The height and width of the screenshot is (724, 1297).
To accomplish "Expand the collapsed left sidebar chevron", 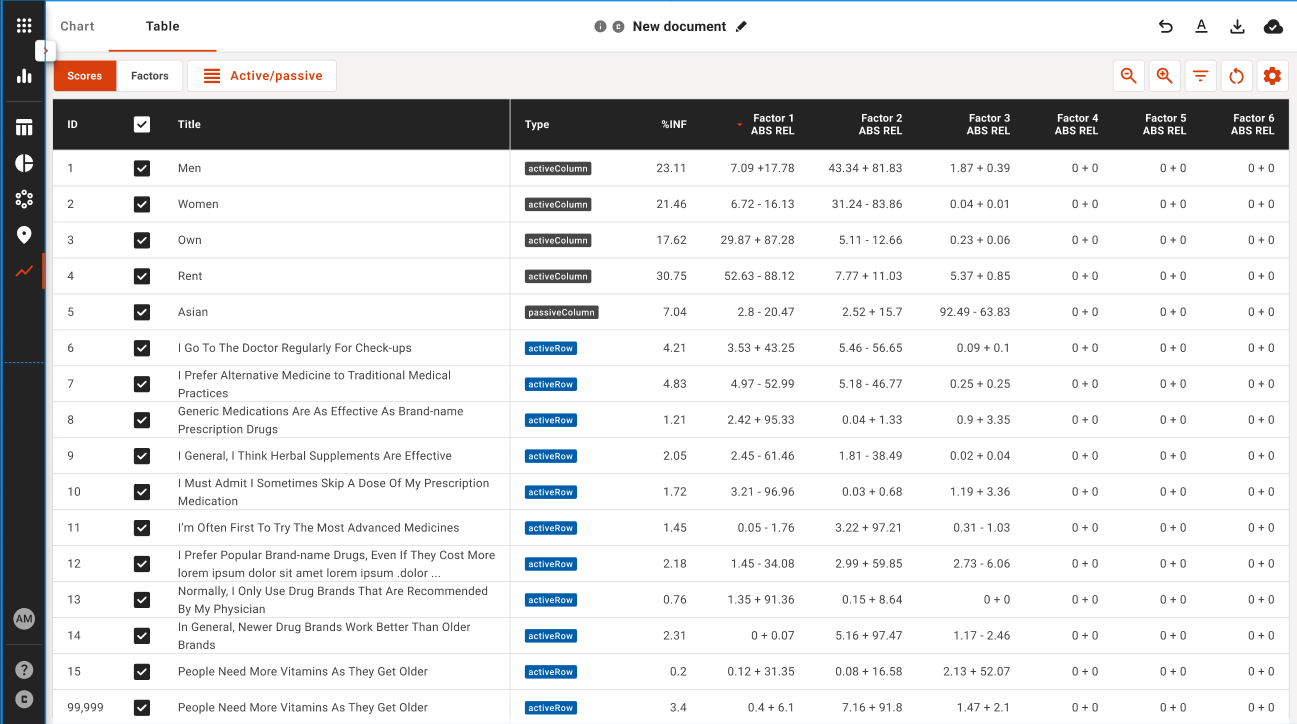I will click(45, 50).
